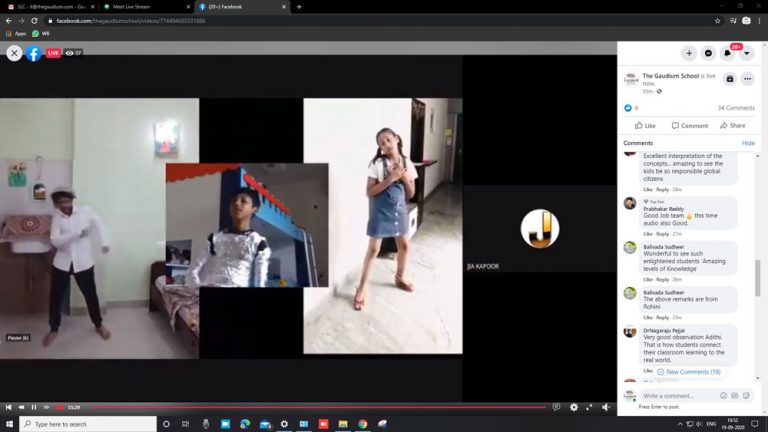
Task: Reply to the 'Wonderful to see such' comment
Action: point(662,280)
